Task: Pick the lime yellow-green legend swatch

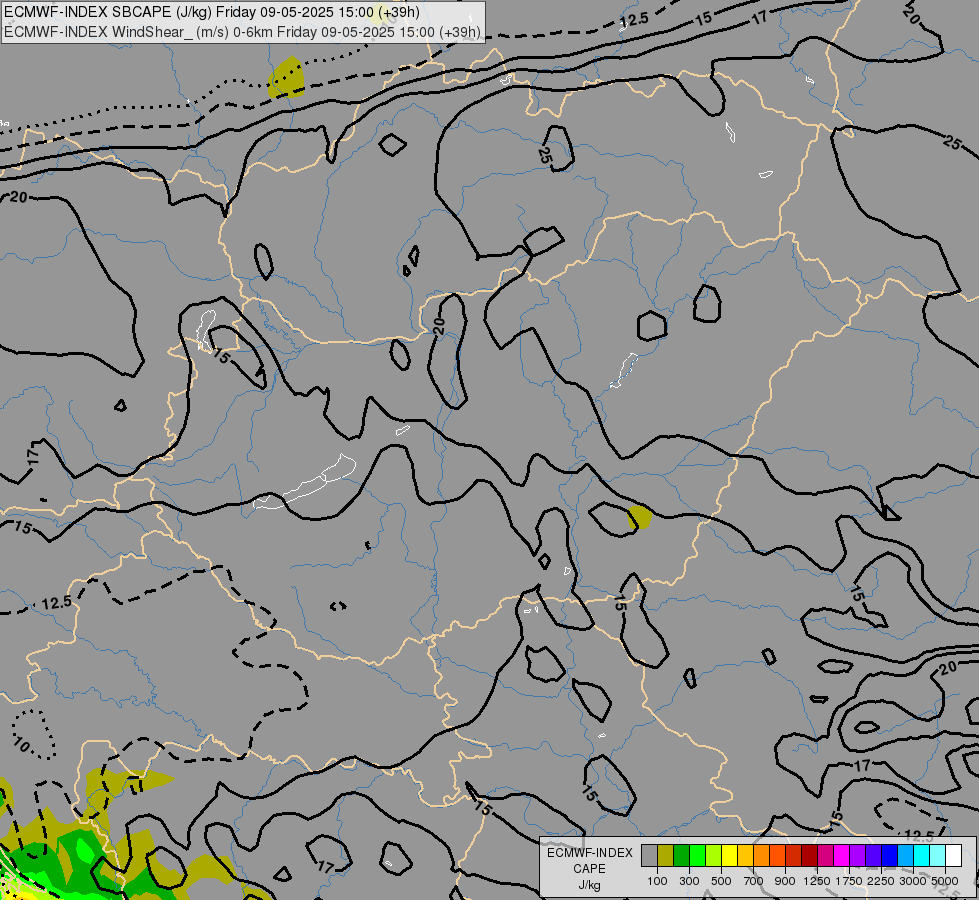Action: [714, 856]
